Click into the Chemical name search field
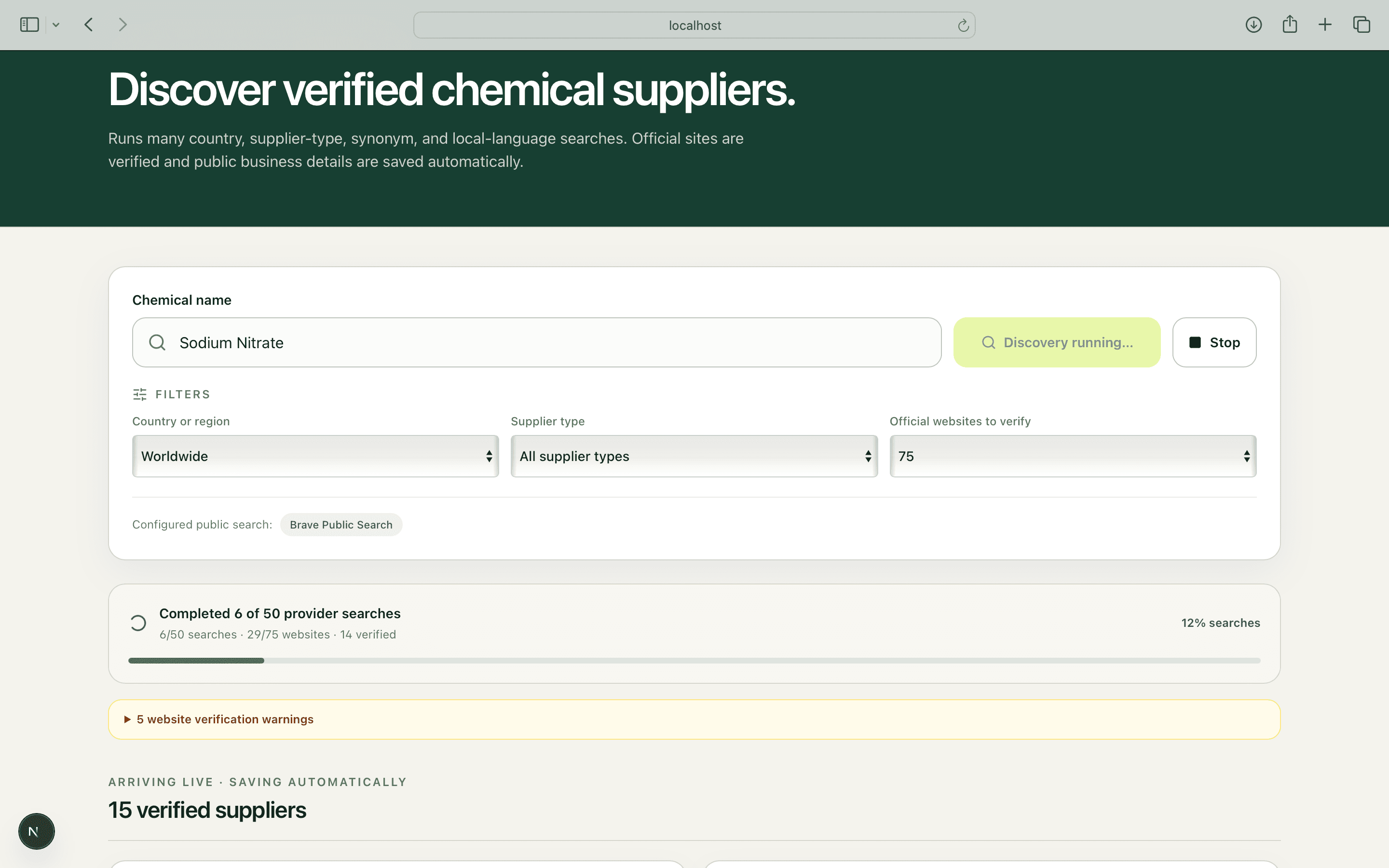 537,342
